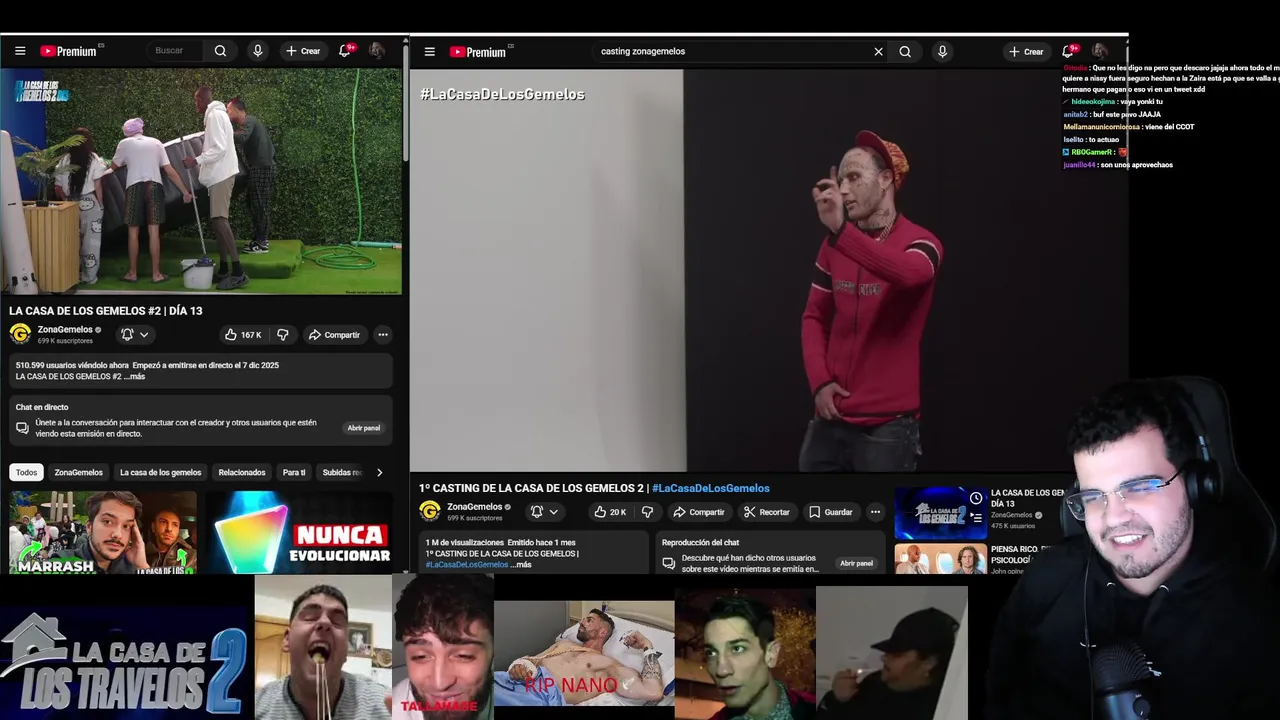
Task: Click Compartir under the casting video
Action: 699,512
